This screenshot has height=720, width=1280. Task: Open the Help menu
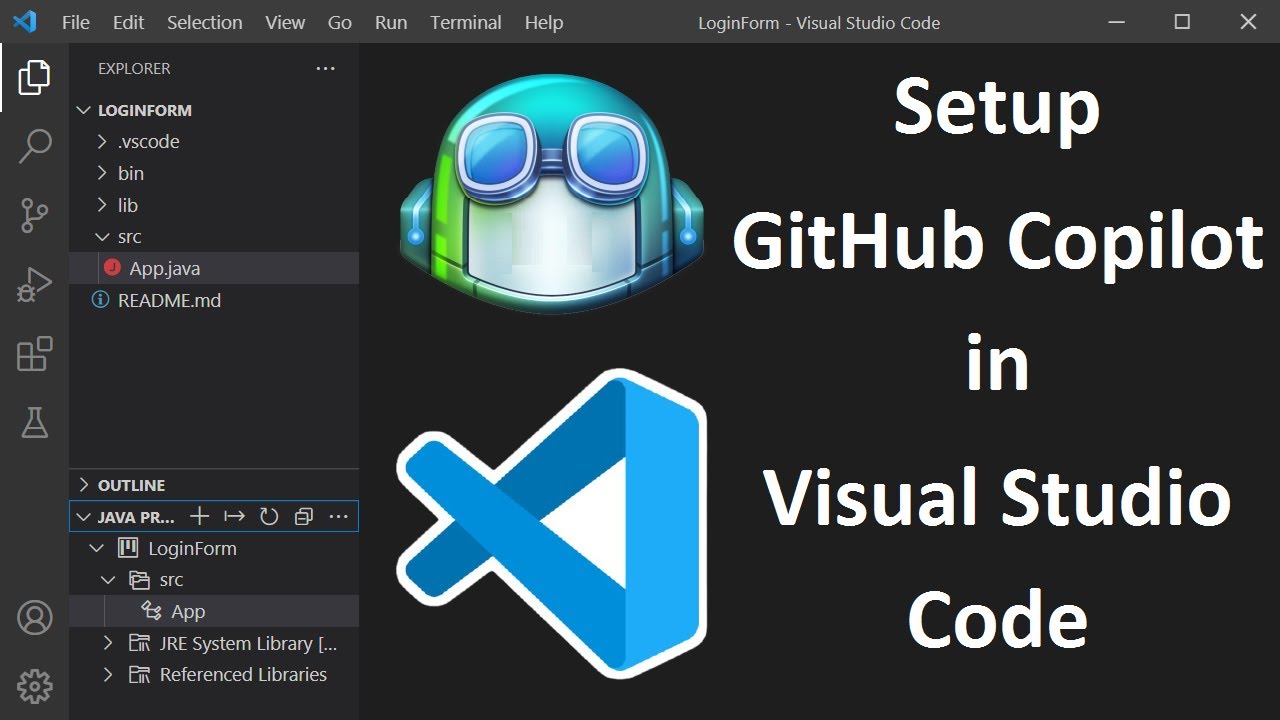[x=544, y=22]
